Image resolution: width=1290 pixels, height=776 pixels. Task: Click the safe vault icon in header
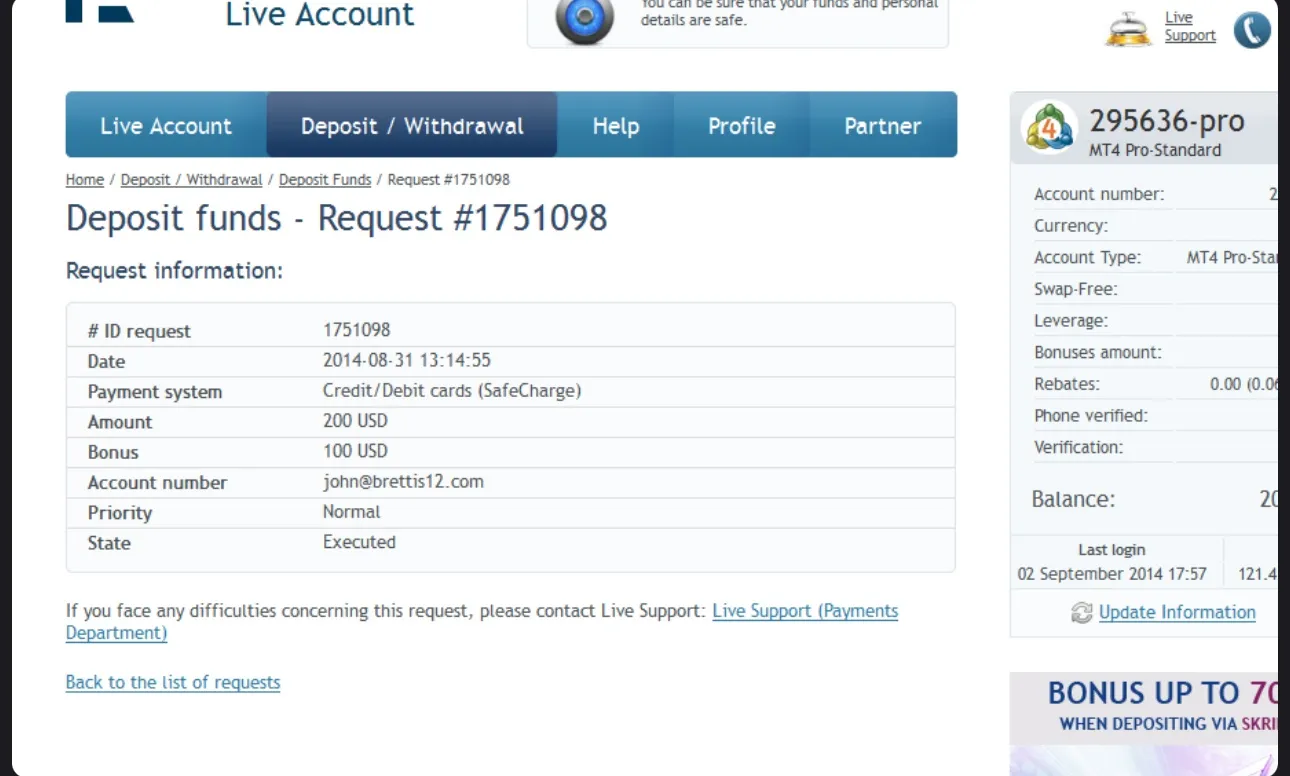pyautogui.click(x=585, y=21)
